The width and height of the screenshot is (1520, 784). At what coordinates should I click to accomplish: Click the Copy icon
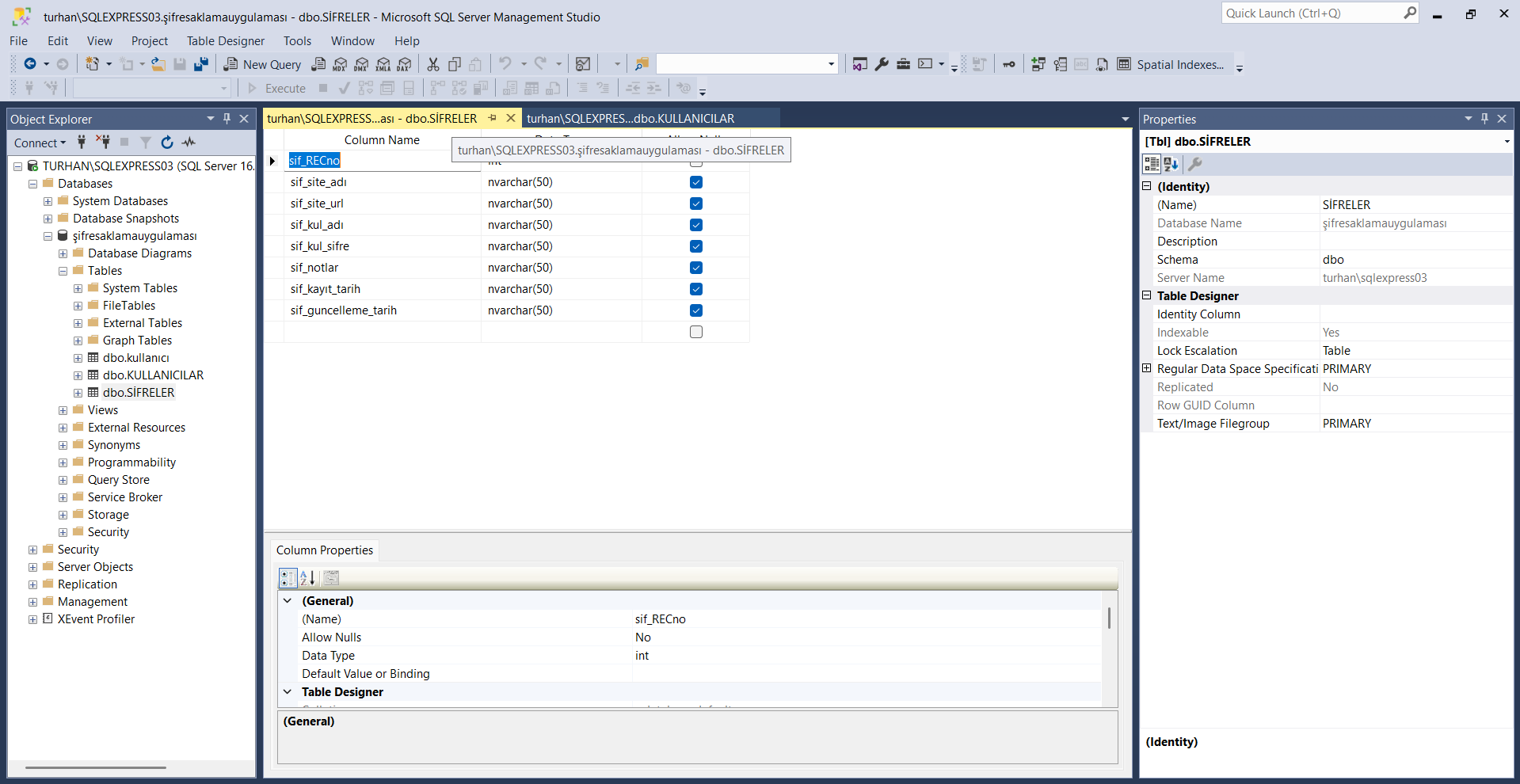455,64
